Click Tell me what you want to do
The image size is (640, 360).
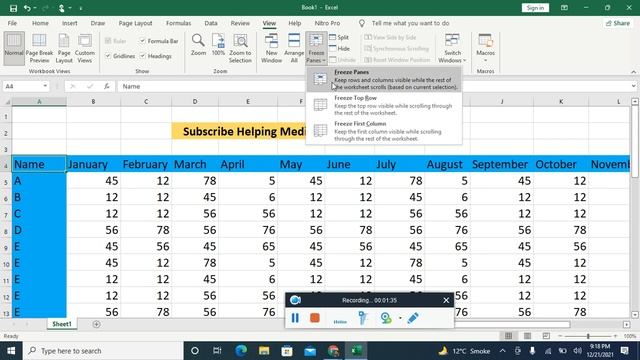[410, 23]
